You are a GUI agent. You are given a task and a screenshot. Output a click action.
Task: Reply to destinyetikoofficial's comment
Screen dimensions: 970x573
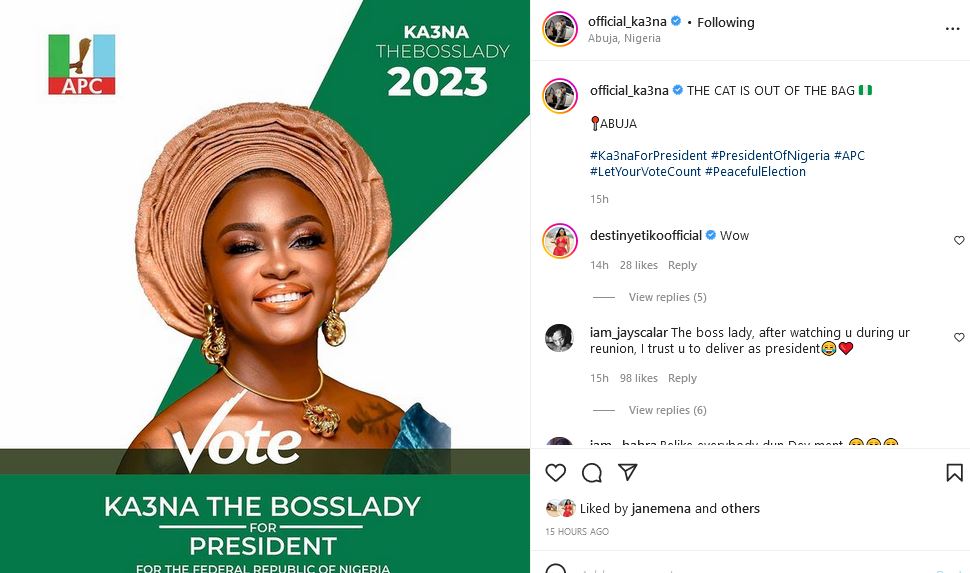click(x=682, y=265)
